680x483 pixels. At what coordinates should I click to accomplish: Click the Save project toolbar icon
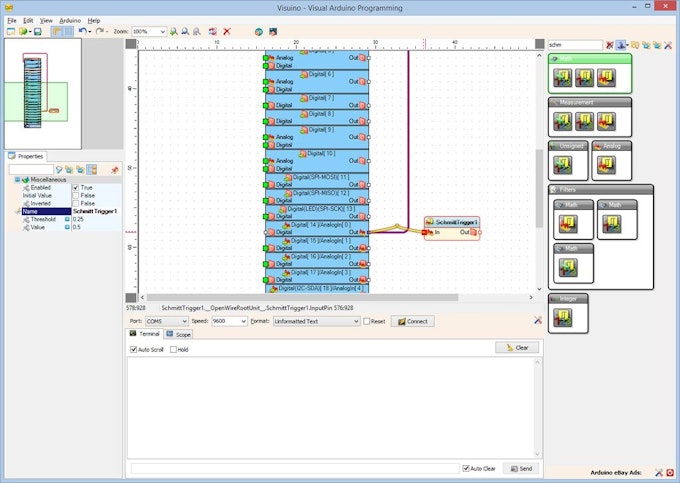37,32
